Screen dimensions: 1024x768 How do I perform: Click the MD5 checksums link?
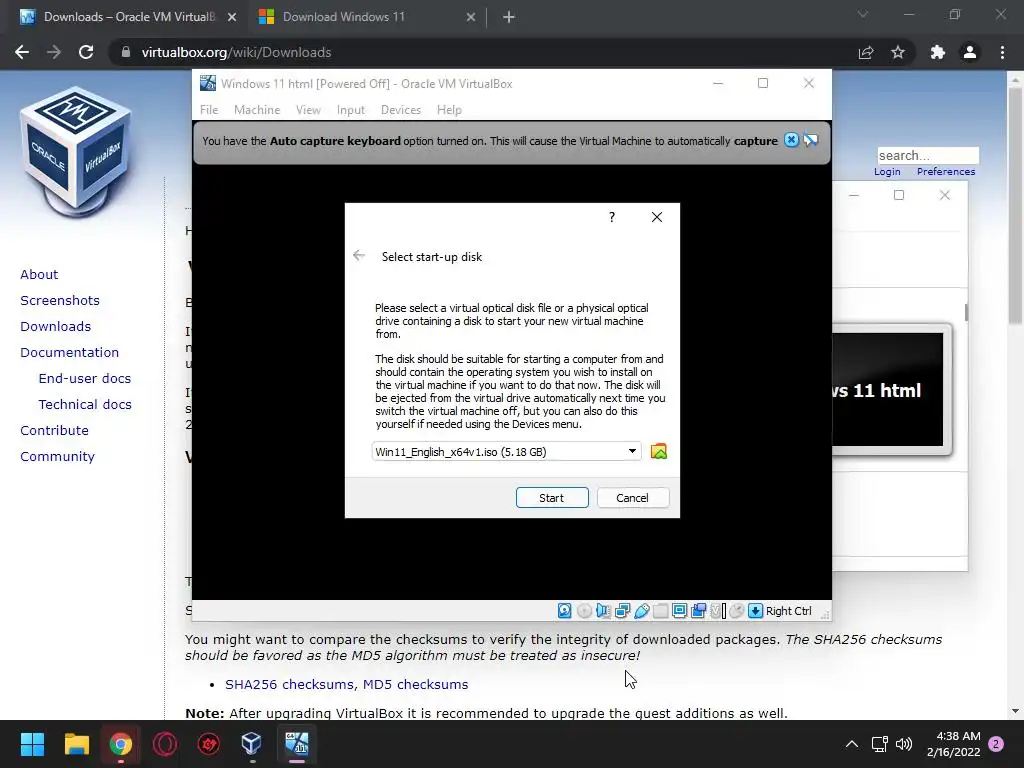pyautogui.click(x=415, y=684)
